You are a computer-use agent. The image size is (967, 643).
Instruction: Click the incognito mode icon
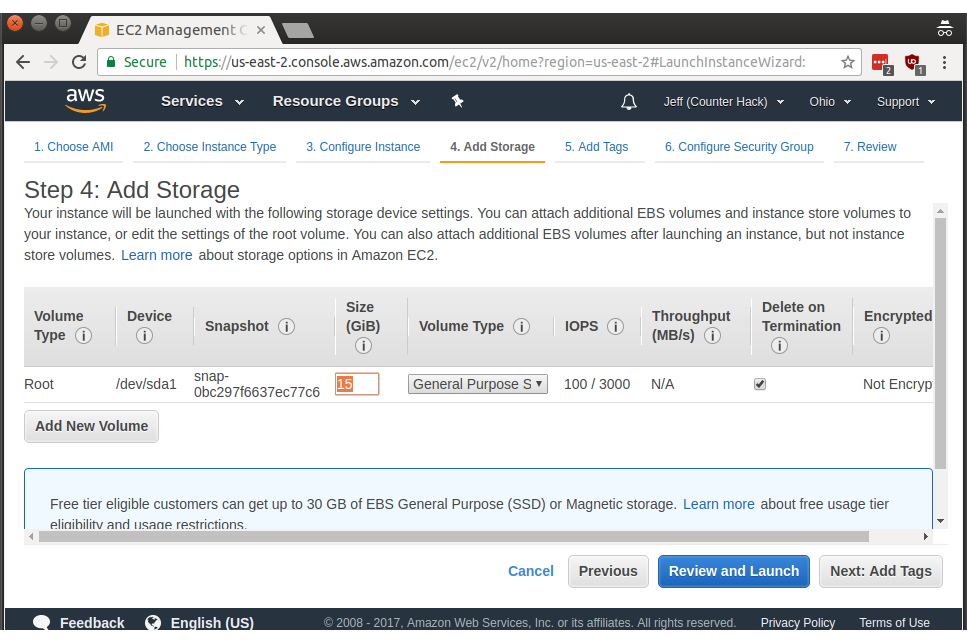(x=944, y=28)
